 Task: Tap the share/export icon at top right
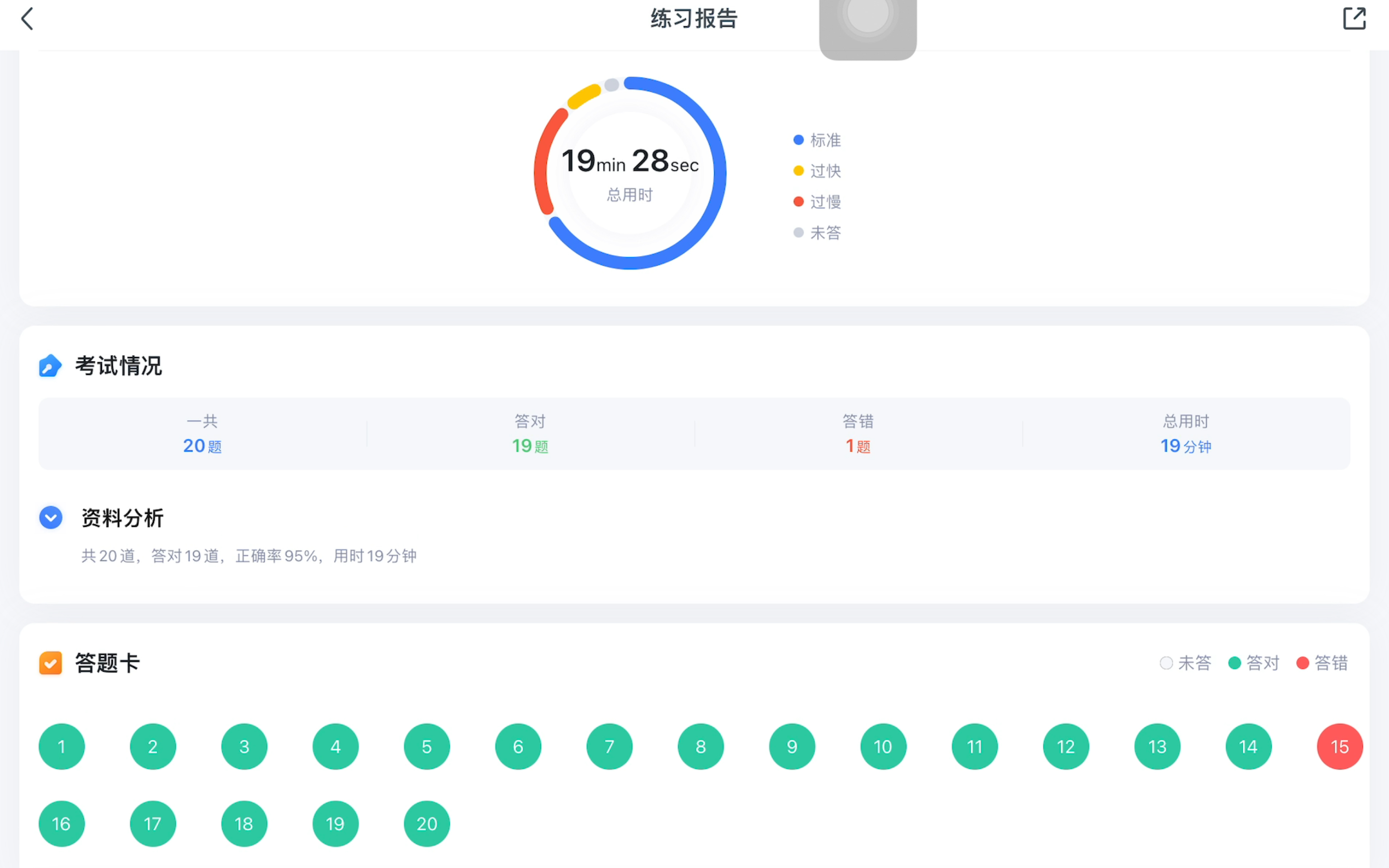[1354, 19]
